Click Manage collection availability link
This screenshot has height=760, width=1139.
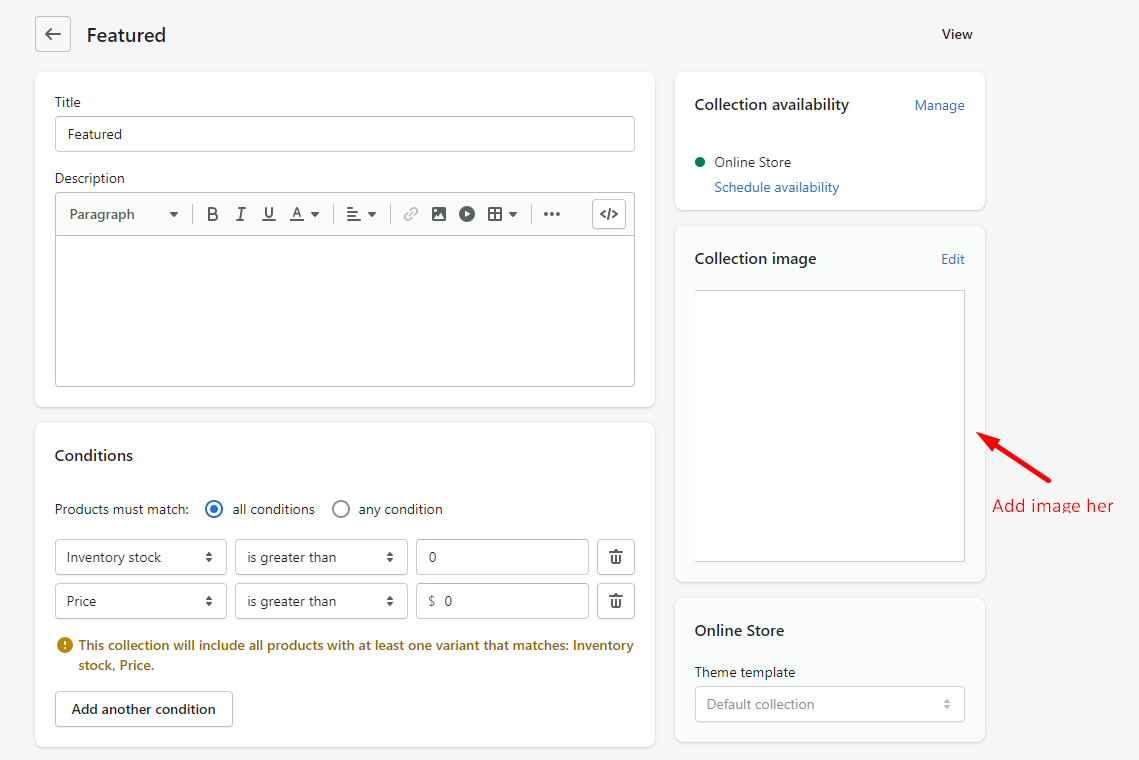click(x=939, y=105)
